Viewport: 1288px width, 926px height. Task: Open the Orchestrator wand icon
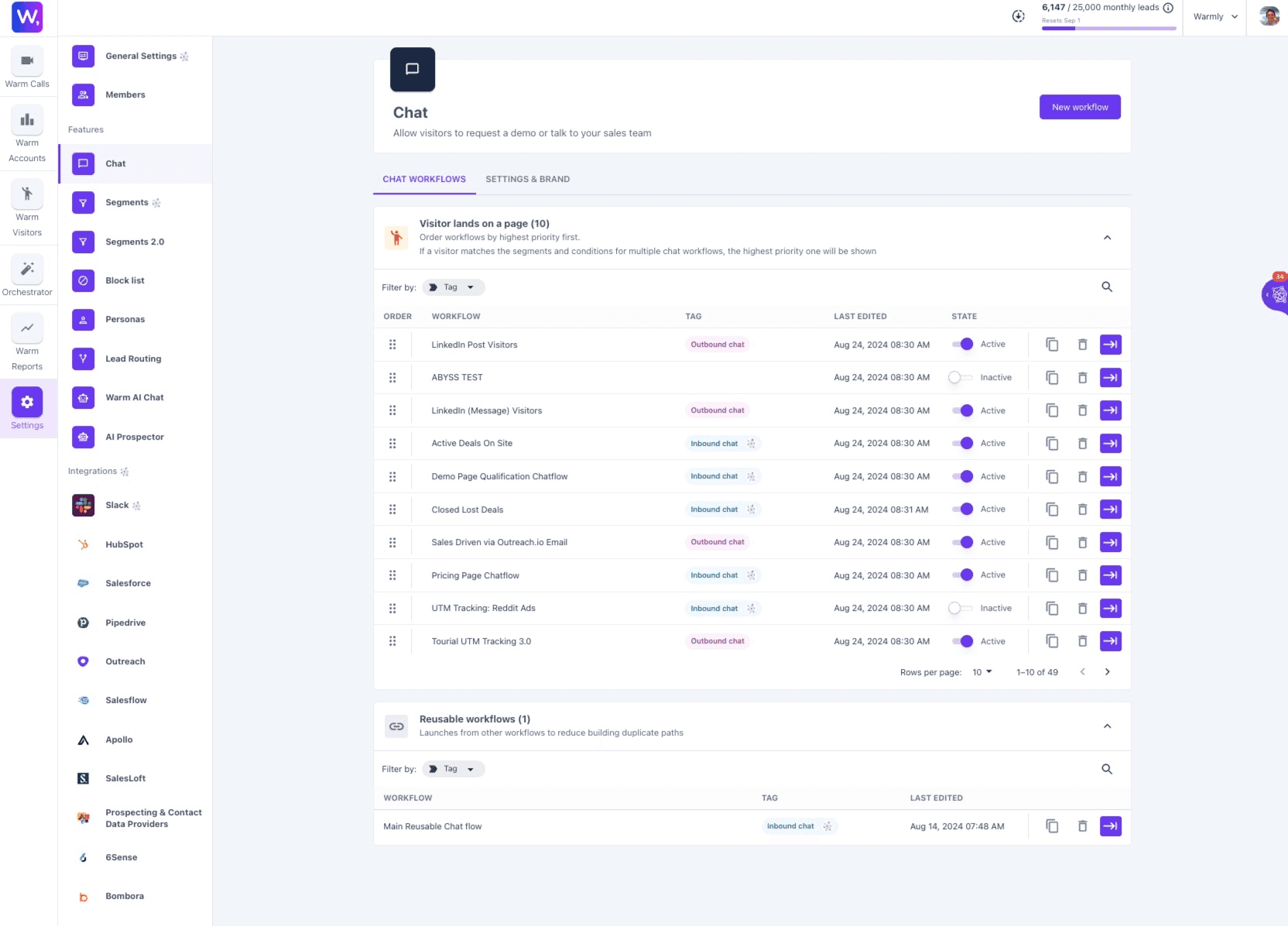pos(27,269)
